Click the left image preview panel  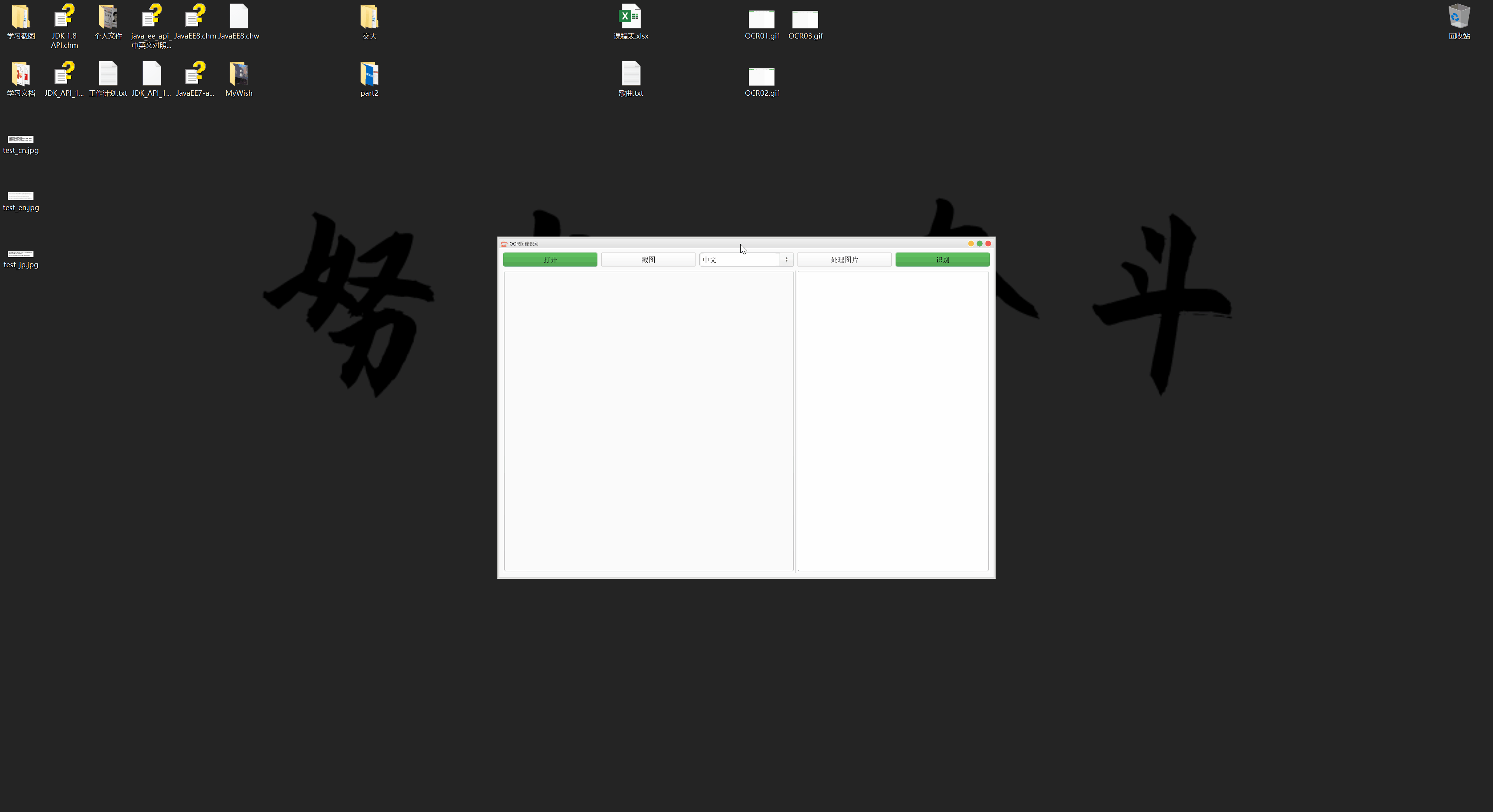coord(648,421)
